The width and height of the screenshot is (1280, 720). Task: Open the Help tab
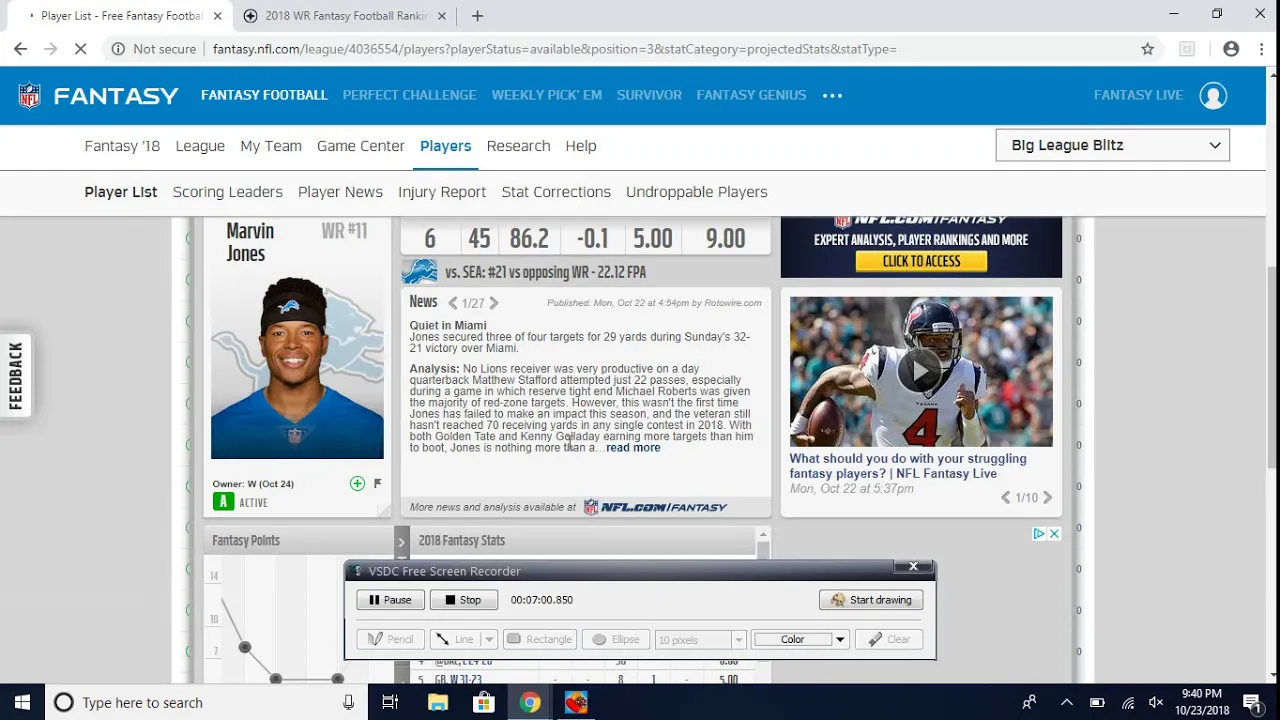(581, 146)
